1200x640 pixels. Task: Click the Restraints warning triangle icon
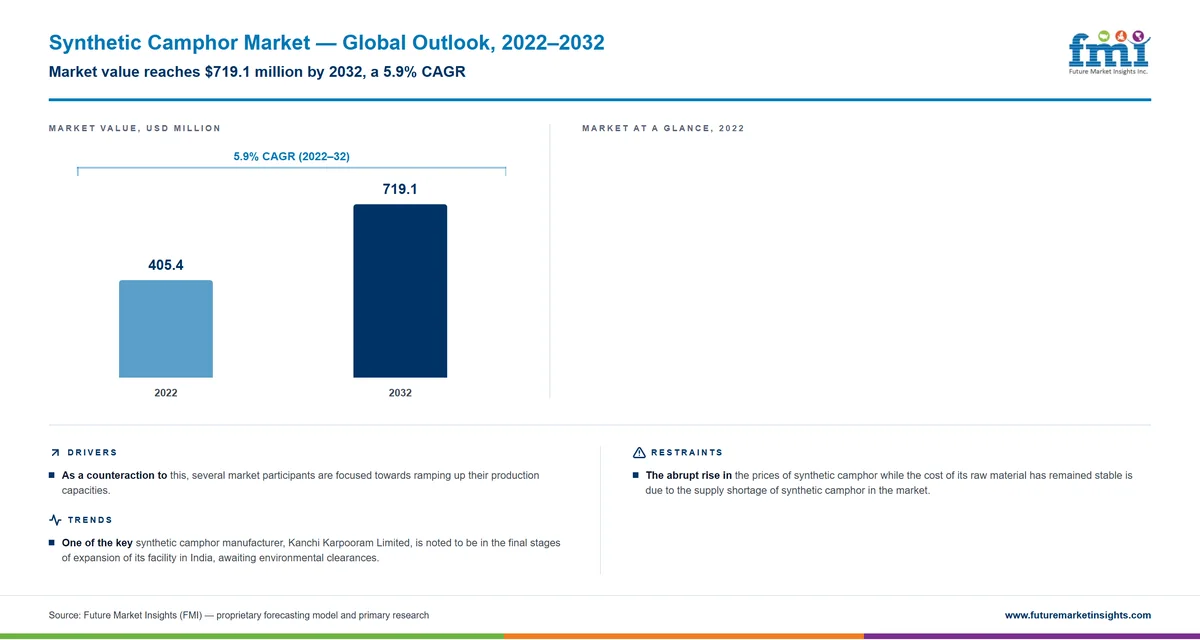click(639, 453)
